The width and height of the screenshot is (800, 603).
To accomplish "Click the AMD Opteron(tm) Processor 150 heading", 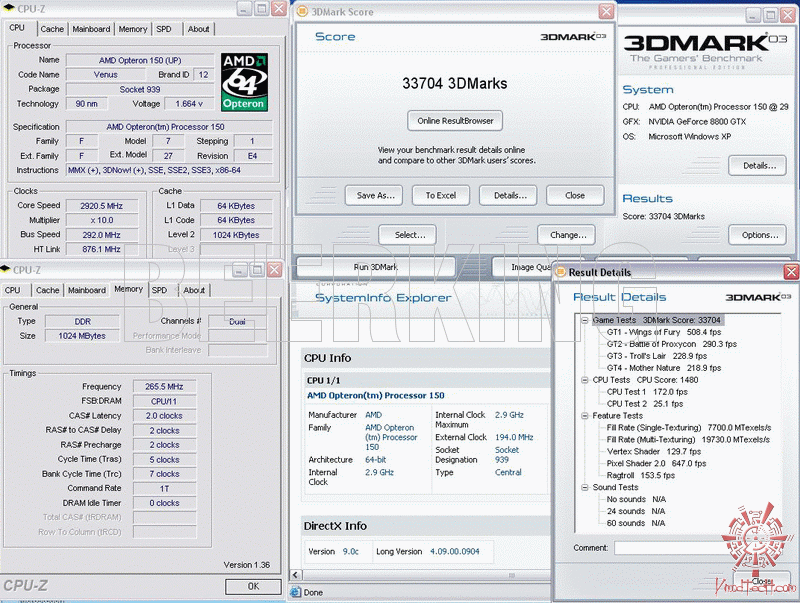I will pyautogui.click(x=376, y=395).
